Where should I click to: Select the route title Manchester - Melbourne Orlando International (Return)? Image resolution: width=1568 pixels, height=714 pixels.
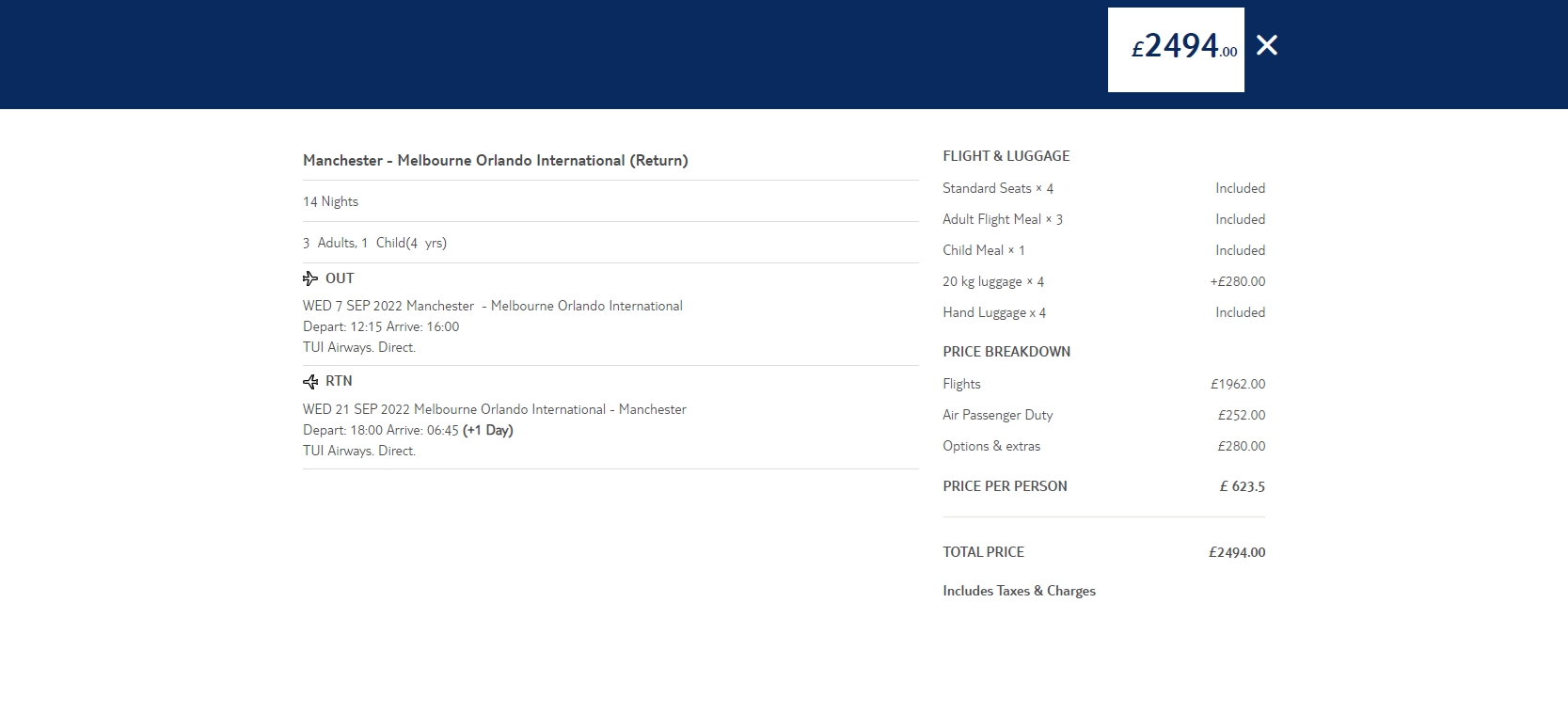tap(496, 161)
